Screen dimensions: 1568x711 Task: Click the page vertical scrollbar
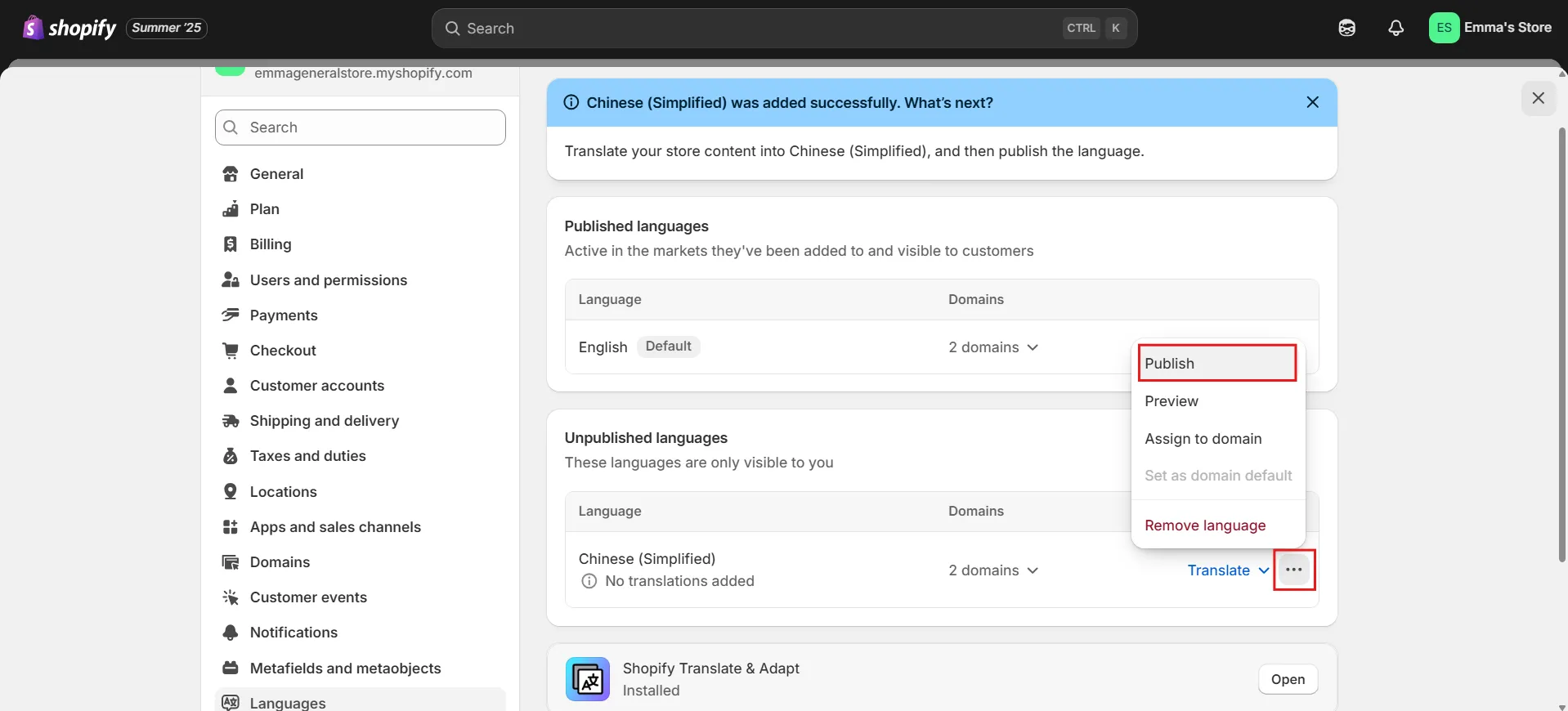coord(1562,343)
